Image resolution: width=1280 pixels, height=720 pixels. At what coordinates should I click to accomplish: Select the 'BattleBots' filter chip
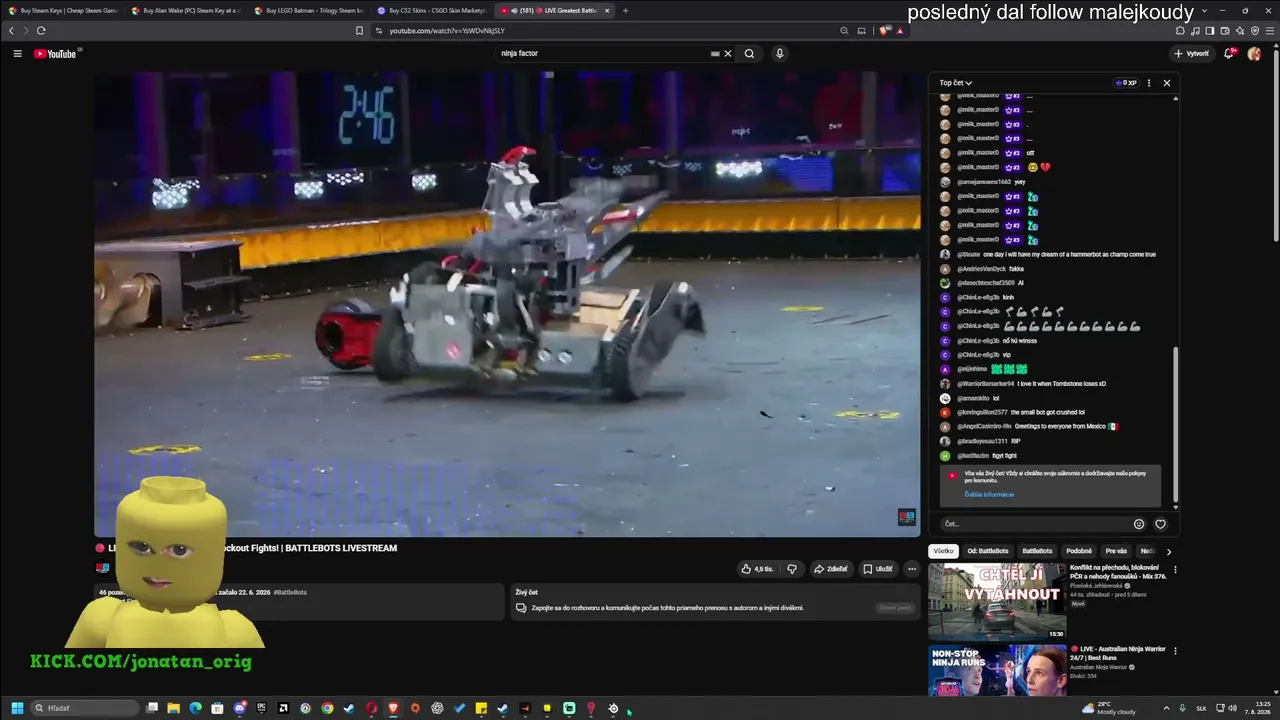point(1037,551)
